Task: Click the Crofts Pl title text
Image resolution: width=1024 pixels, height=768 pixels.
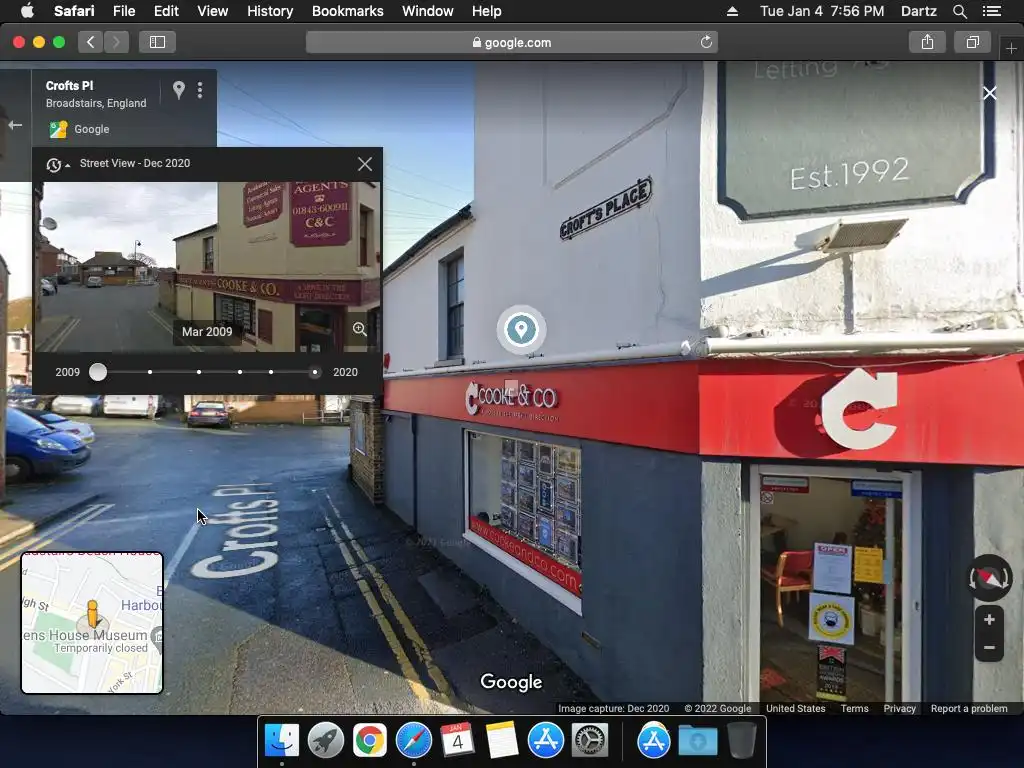Action: tap(69, 86)
